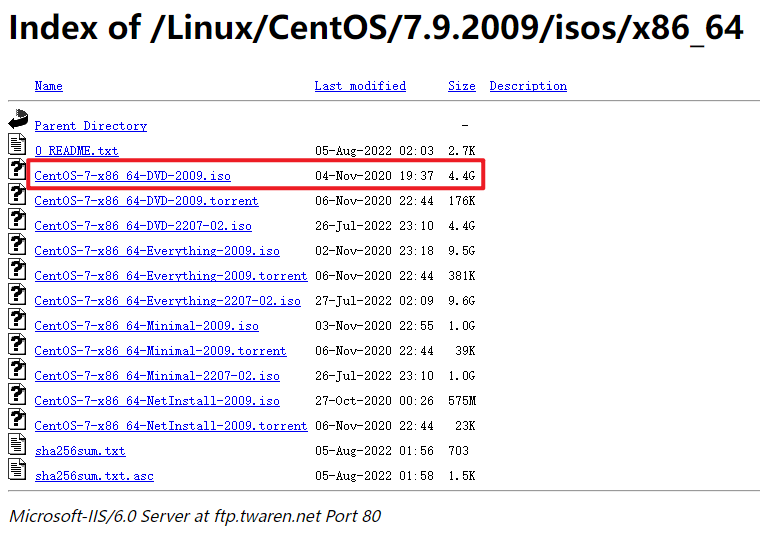
Task: Click the 575M size value
Action: (462, 401)
